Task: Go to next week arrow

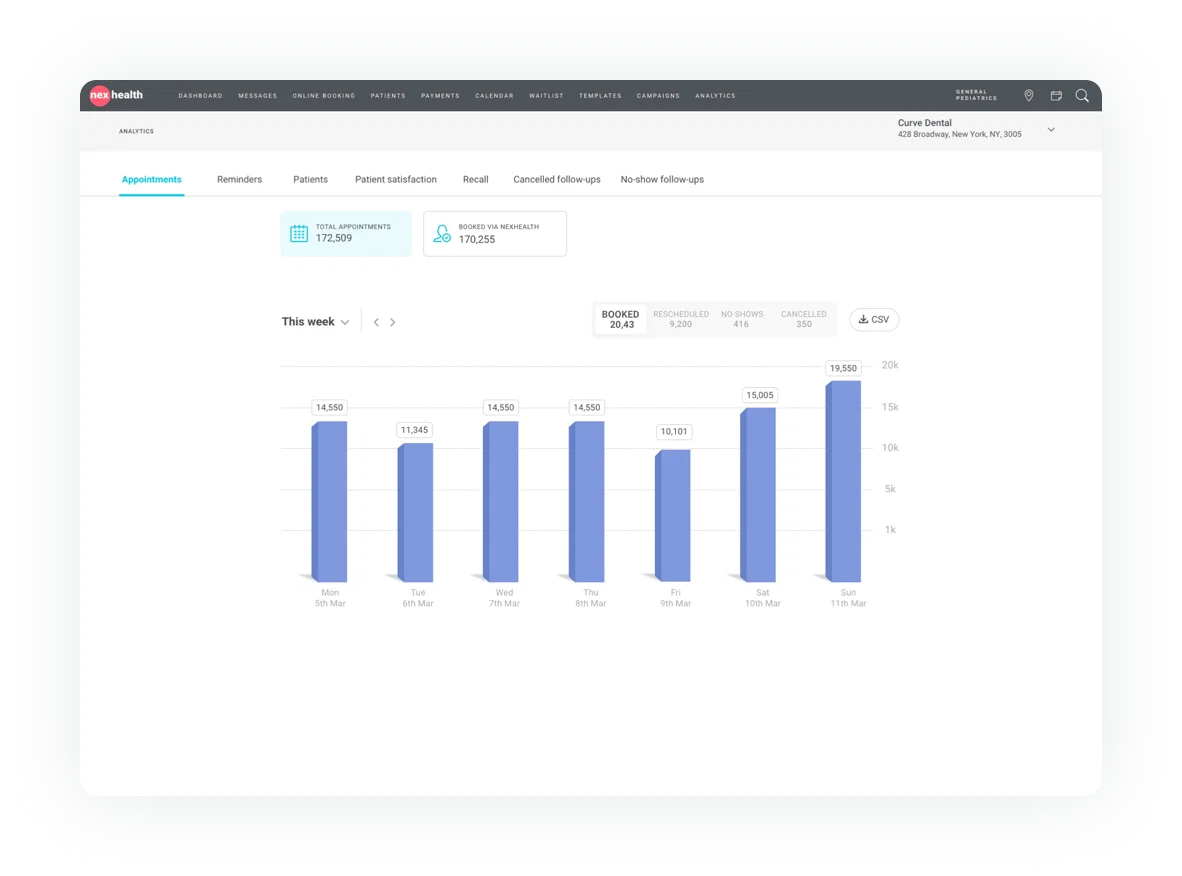Action: [x=393, y=322]
